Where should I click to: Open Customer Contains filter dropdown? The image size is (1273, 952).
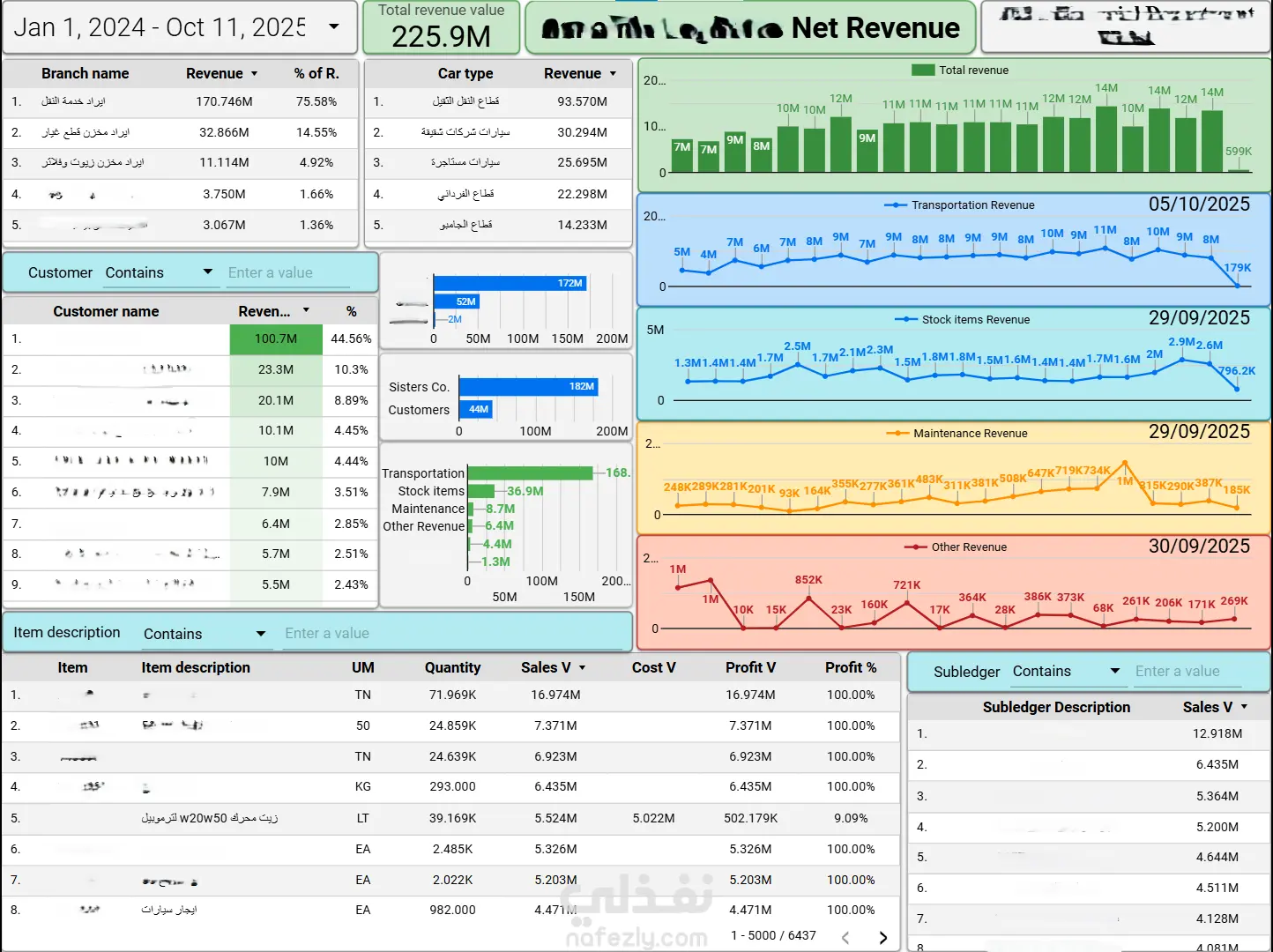click(208, 271)
